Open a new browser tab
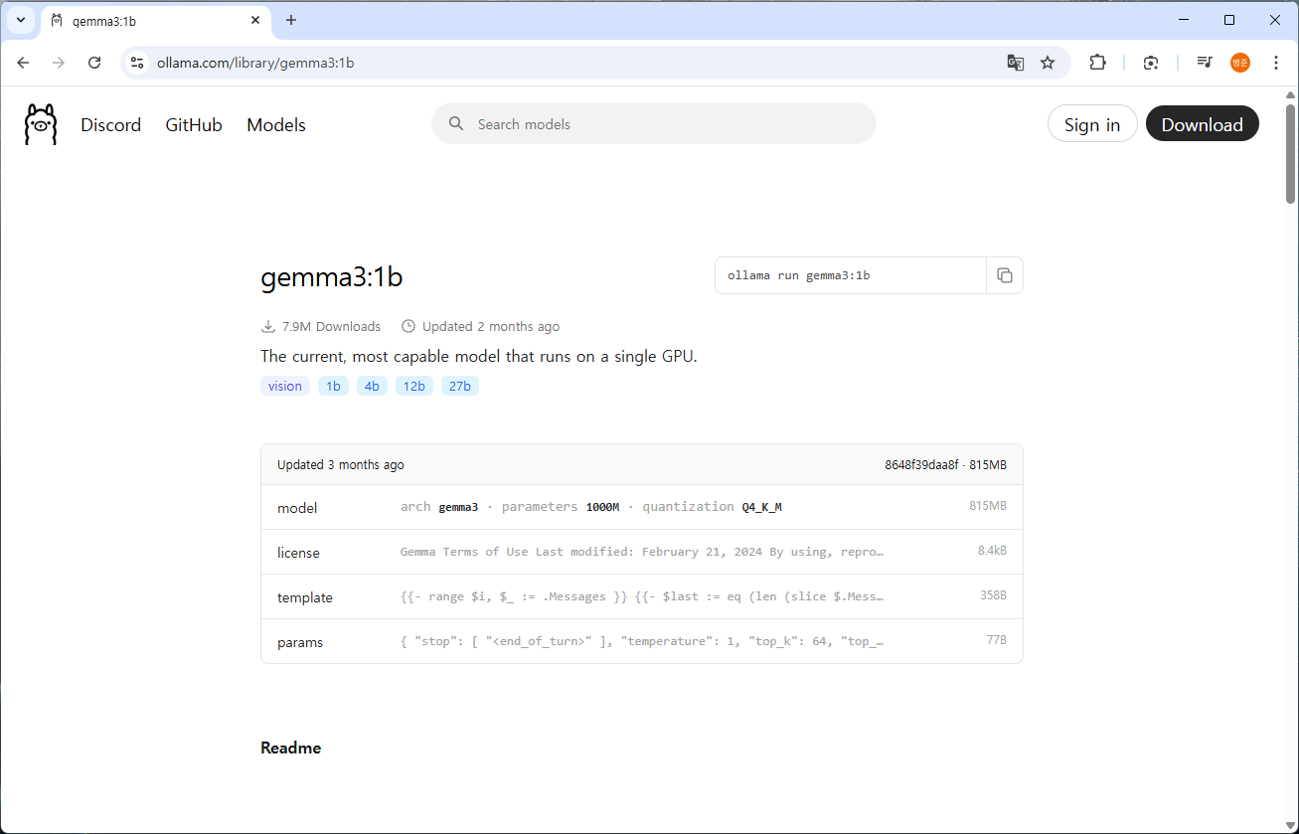The width and height of the screenshot is (1299, 834). tap(291, 20)
